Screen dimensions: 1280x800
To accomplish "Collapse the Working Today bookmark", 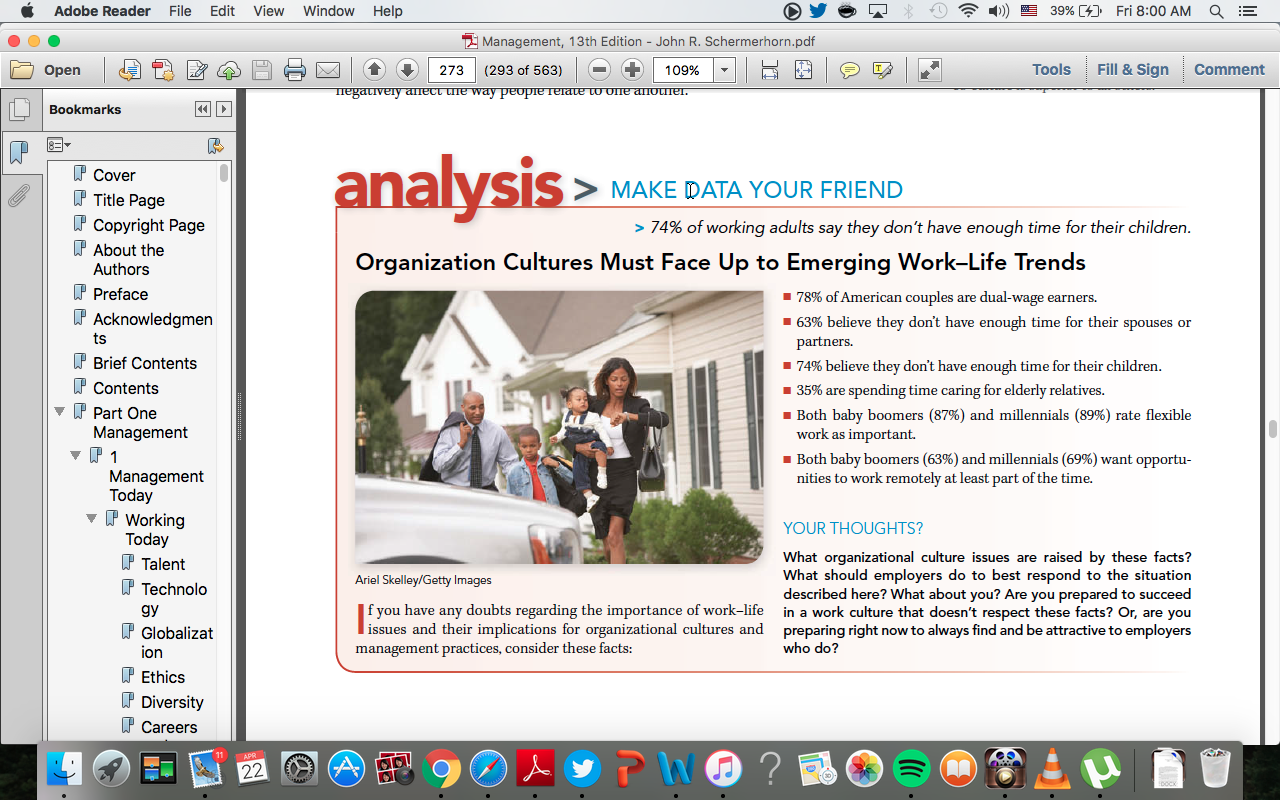I will [x=92, y=519].
